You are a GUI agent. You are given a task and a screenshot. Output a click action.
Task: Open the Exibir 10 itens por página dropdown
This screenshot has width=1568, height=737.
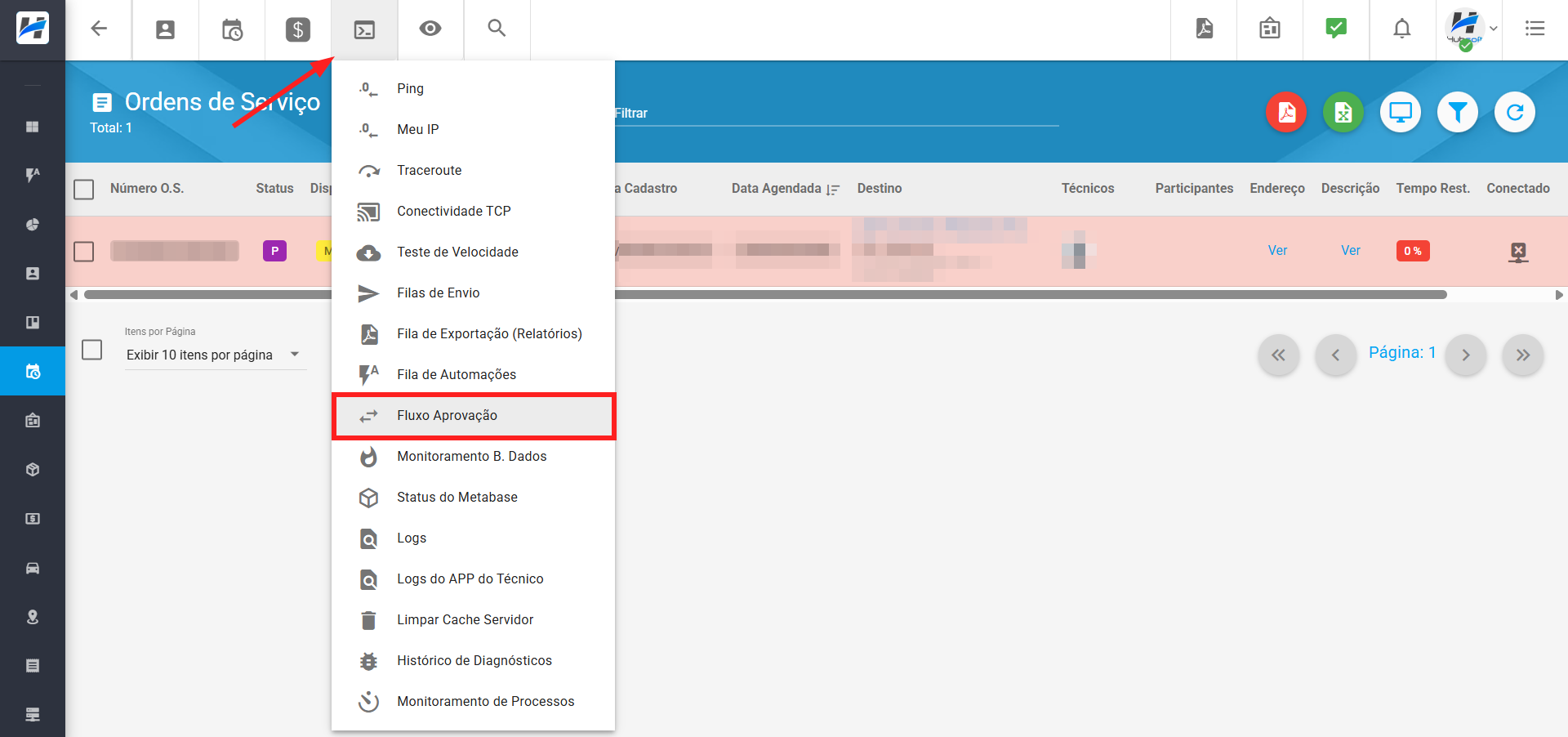tap(215, 355)
